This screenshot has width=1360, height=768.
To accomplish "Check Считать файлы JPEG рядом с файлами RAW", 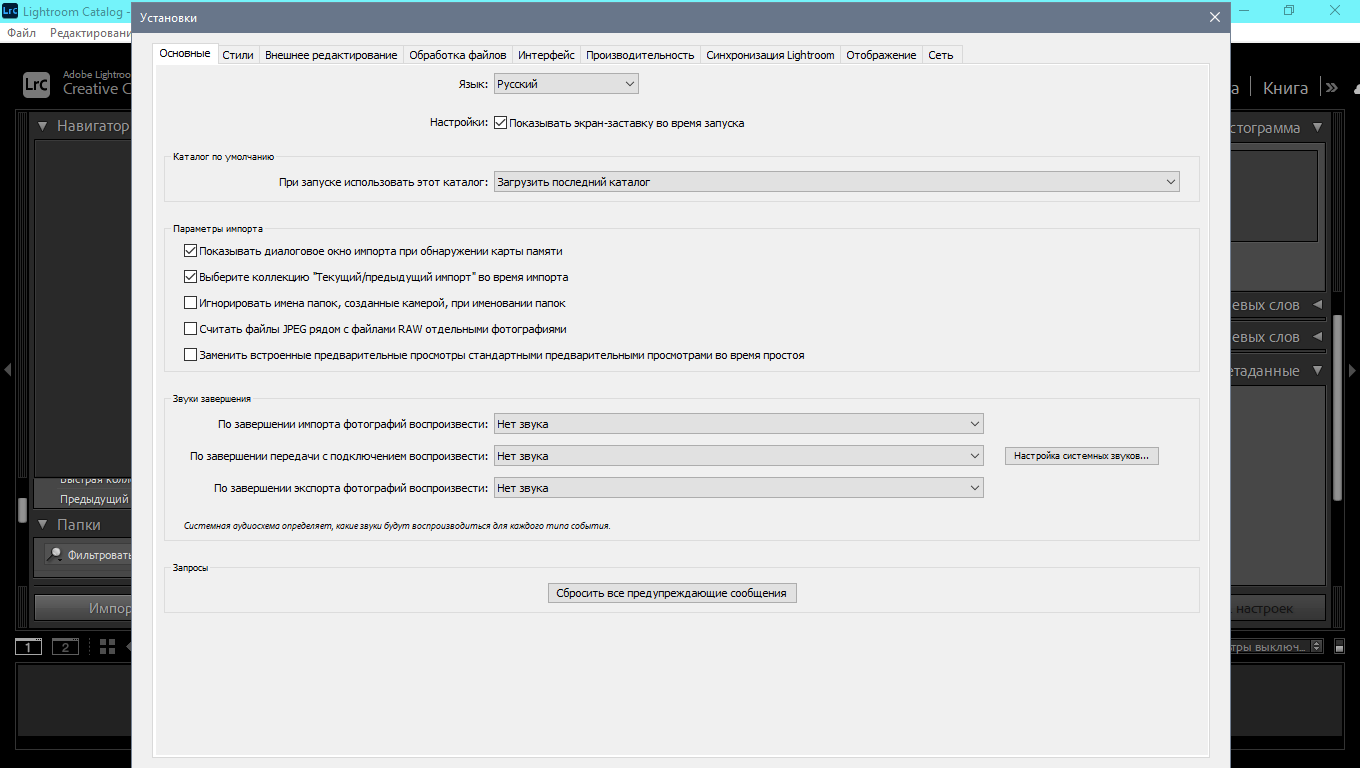I will click(191, 329).
